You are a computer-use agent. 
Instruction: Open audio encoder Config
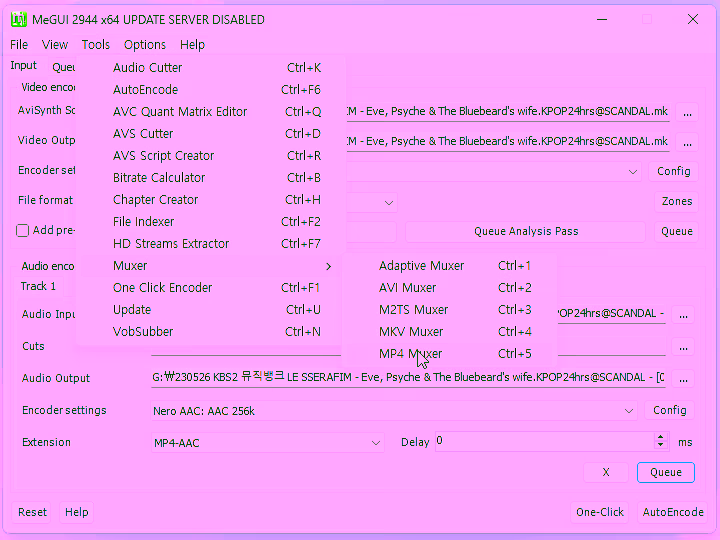point(669,410)
